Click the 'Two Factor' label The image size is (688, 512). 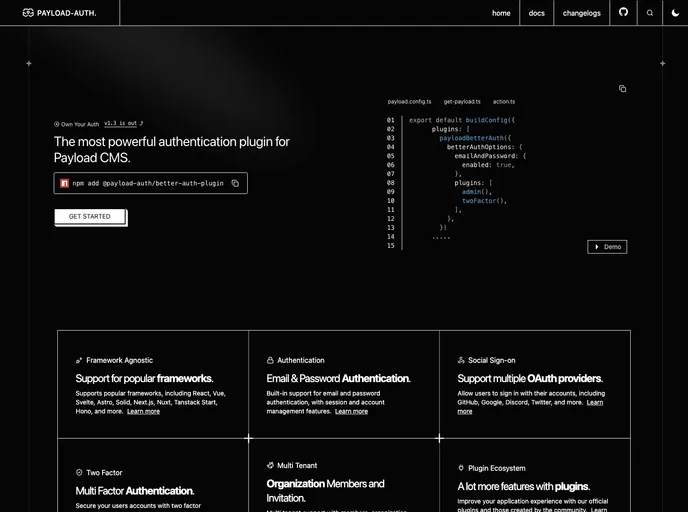coord(104,473)
